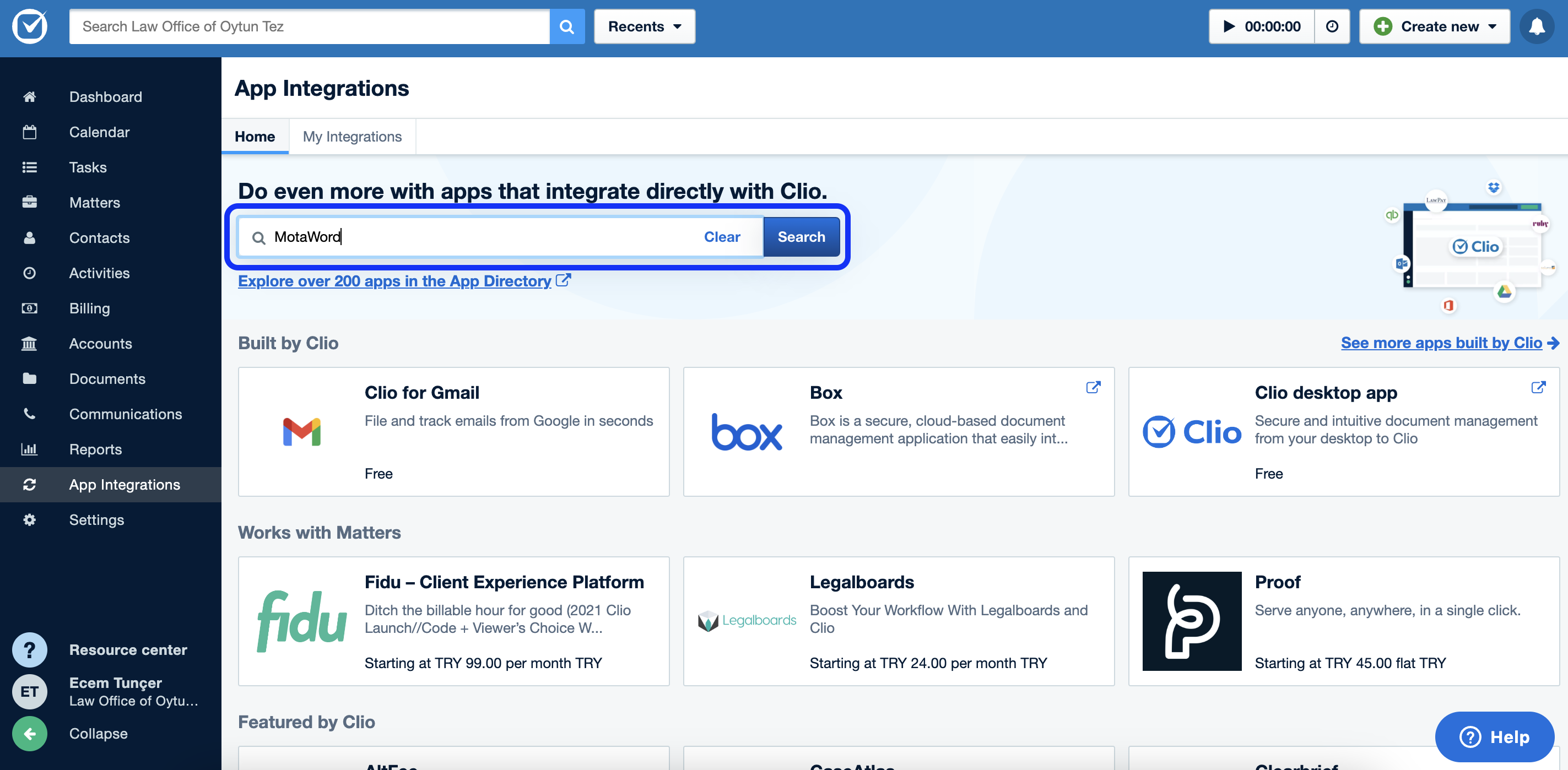This screenshot has width=1568, height=770.
Task: Expand the Recents dropdown
Action: (645, 26)
